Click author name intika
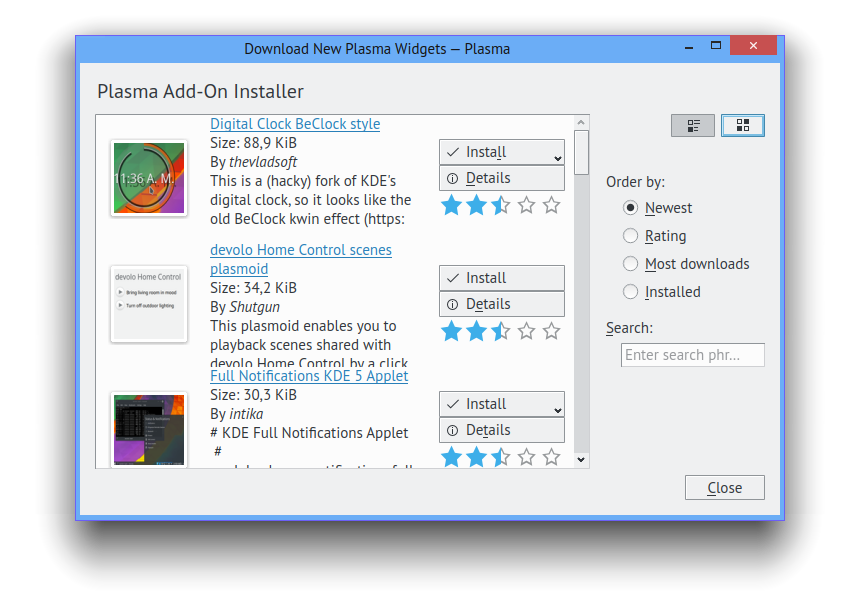This screenshot has width=860, height=606. (246, 414)
